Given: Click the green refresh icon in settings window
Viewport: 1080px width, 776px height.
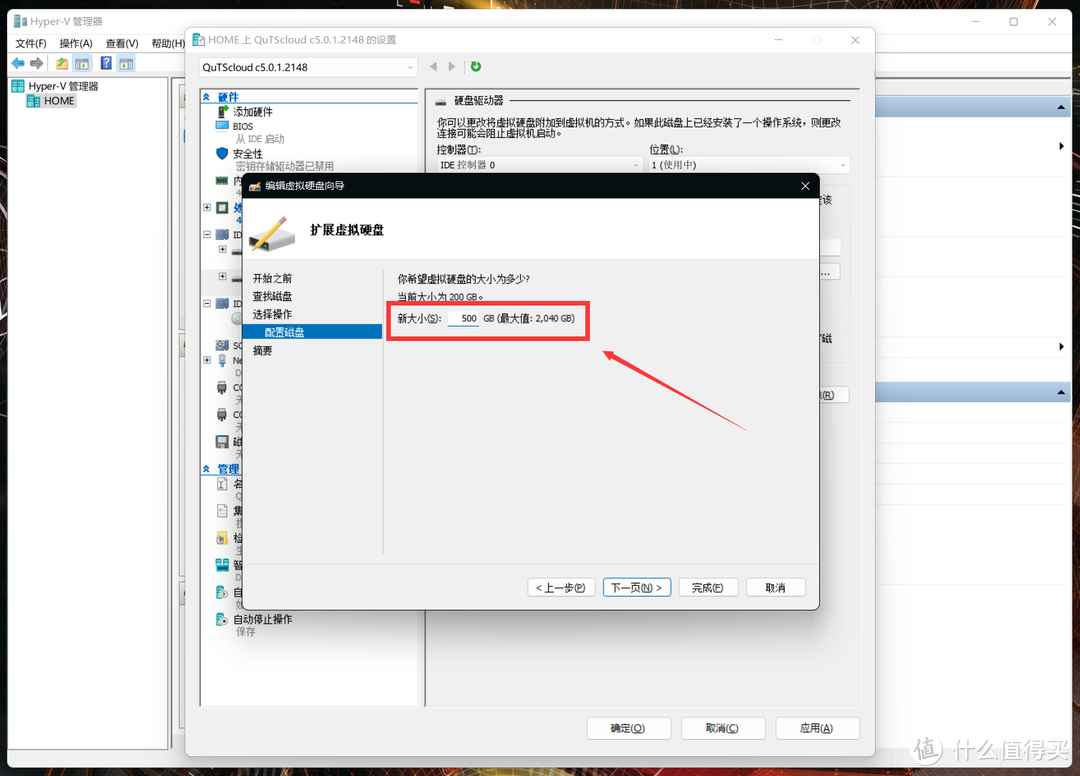Looking at the screenshot, I should click(476, 66).
